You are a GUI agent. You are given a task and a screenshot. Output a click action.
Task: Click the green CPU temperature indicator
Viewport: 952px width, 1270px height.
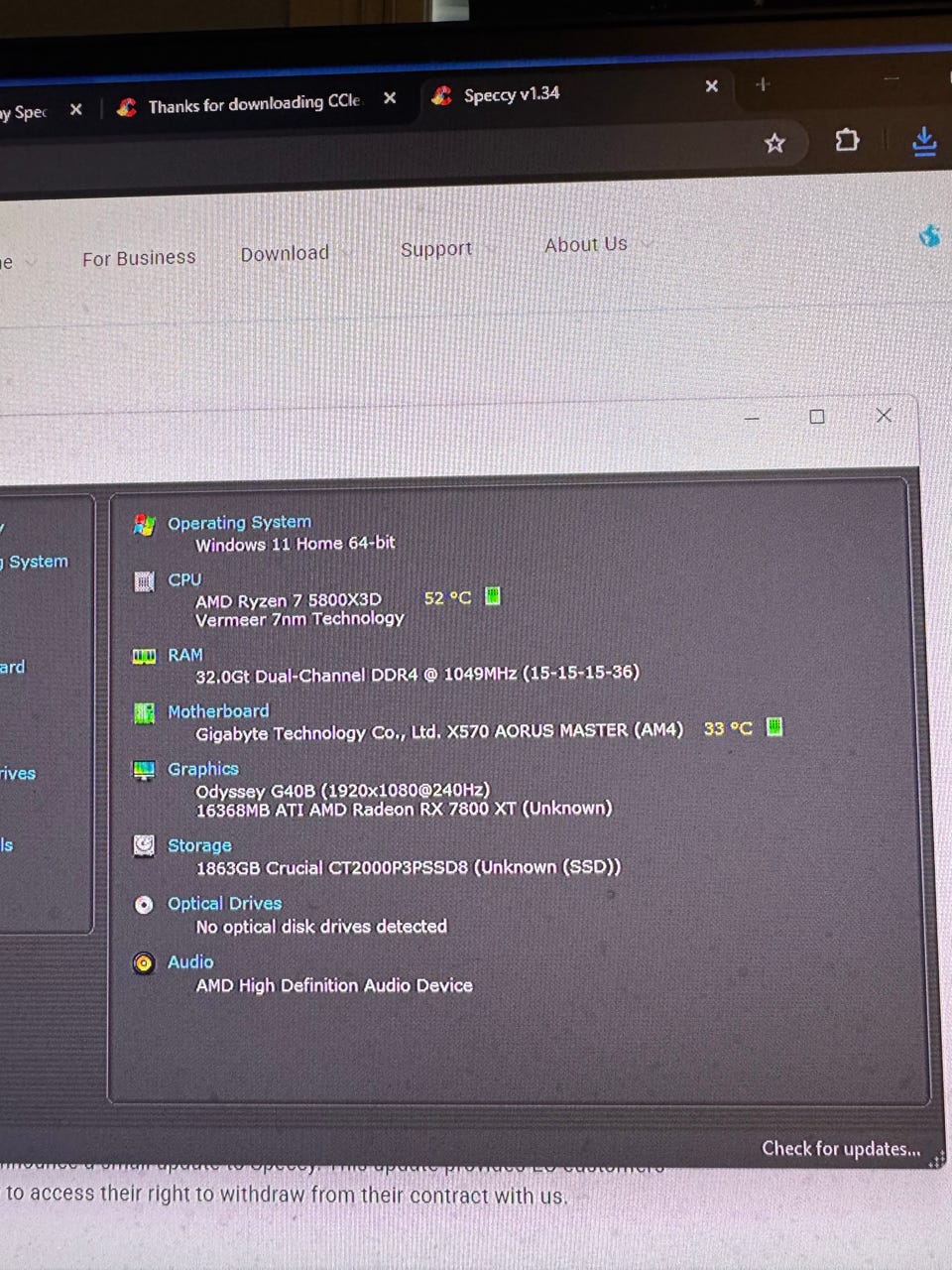pyautogui.click(x=493, y=596)
